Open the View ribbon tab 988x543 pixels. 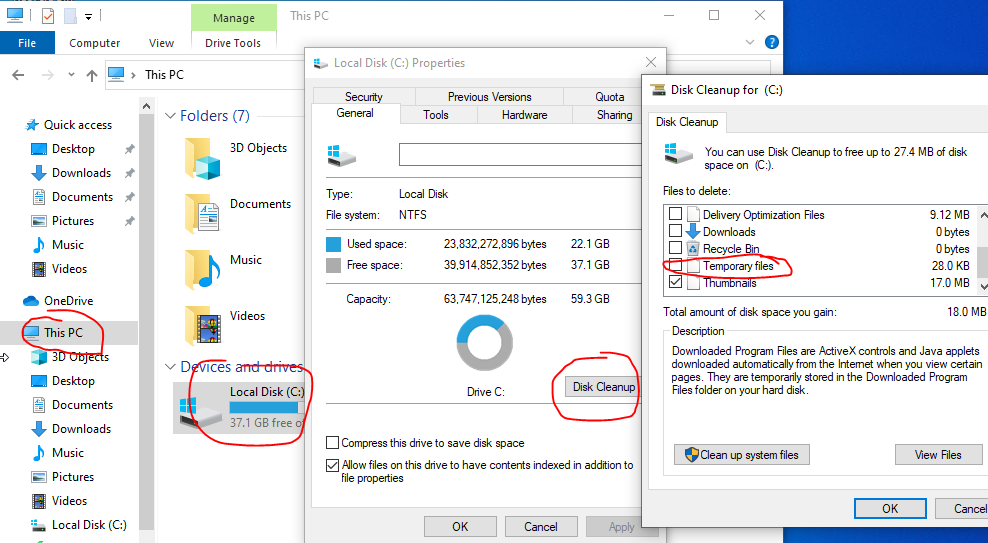point(161,43)
